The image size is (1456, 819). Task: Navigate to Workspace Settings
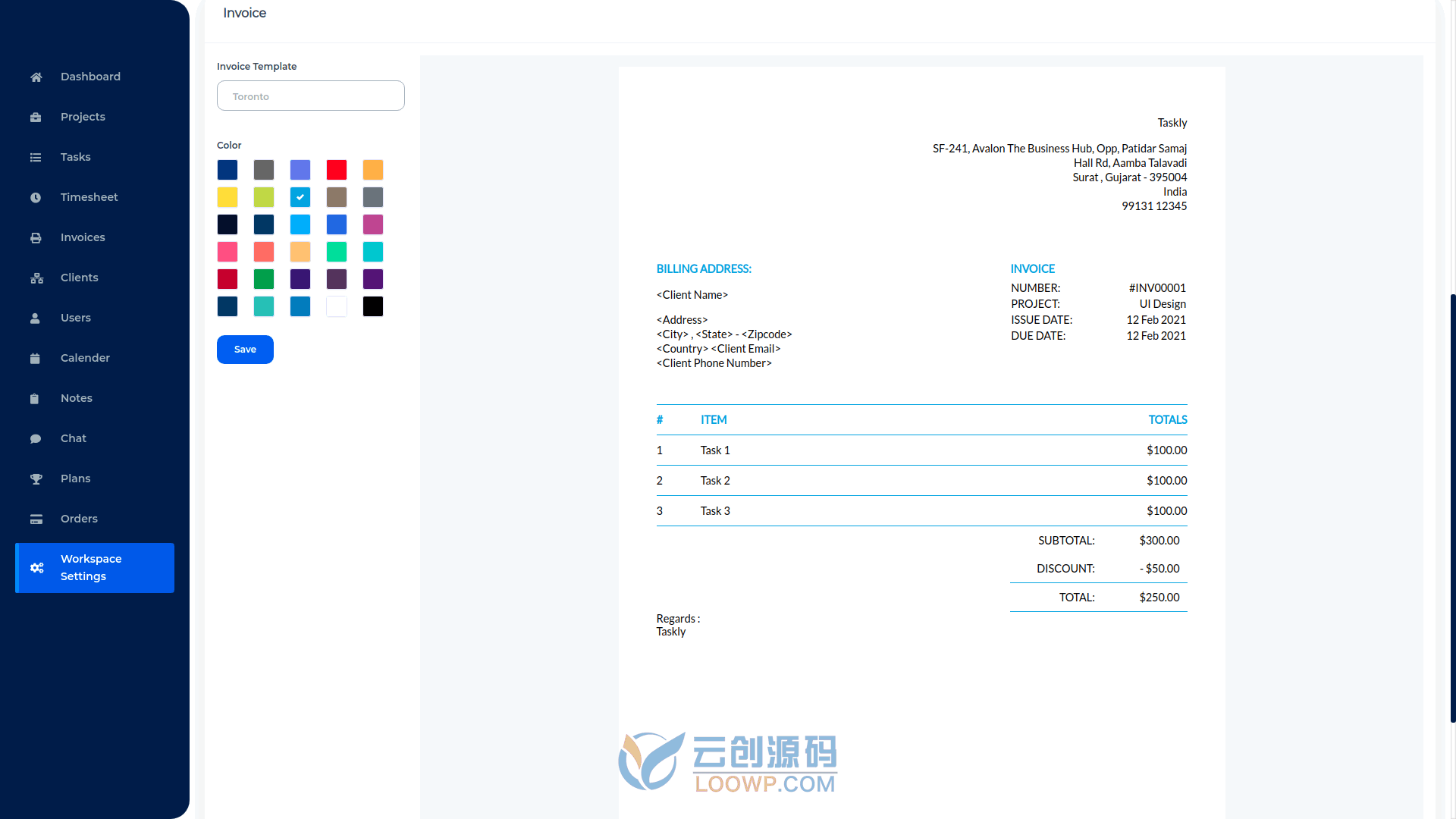[x=94, y=567]
